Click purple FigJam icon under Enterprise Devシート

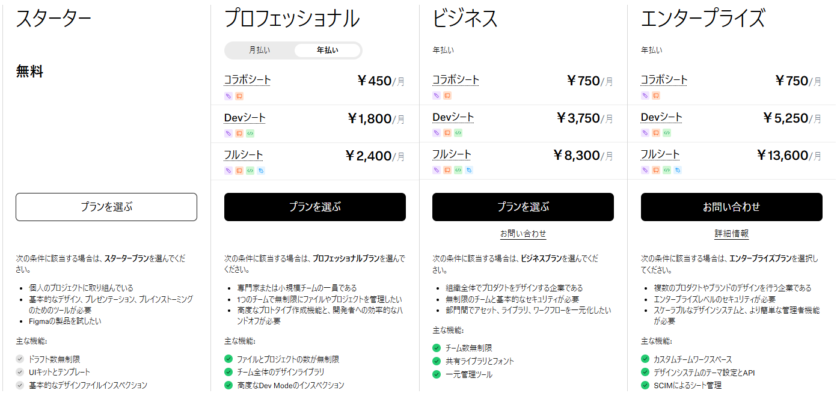click(x=645, y=133)
